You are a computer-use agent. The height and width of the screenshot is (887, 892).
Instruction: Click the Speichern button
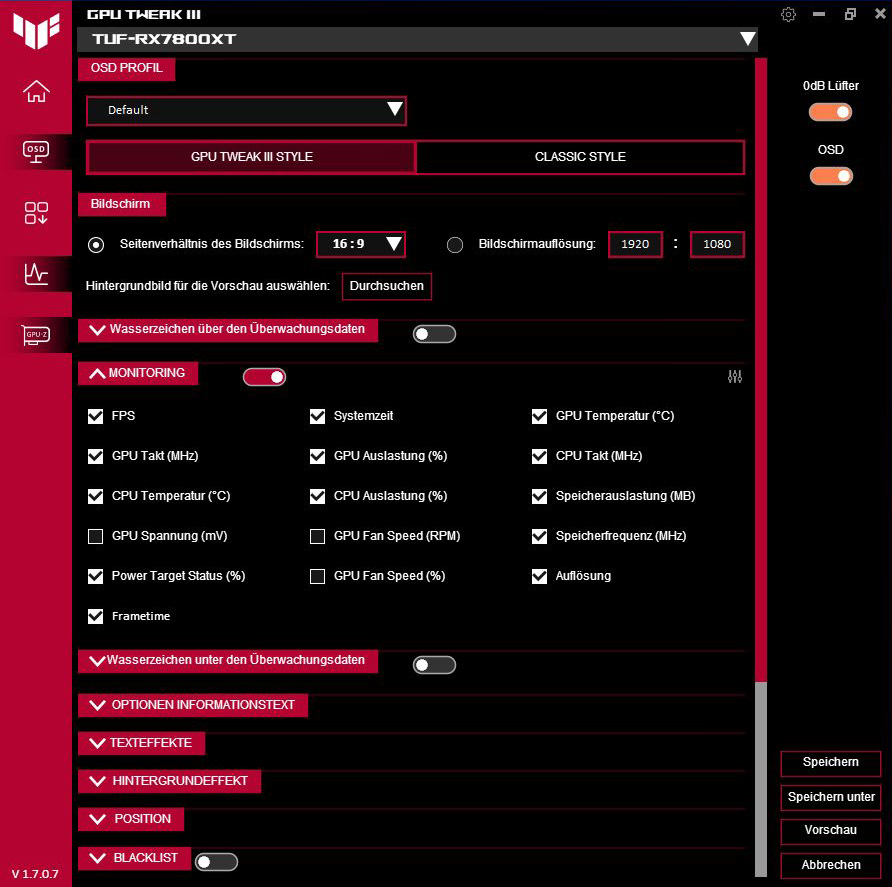point(830,763)
